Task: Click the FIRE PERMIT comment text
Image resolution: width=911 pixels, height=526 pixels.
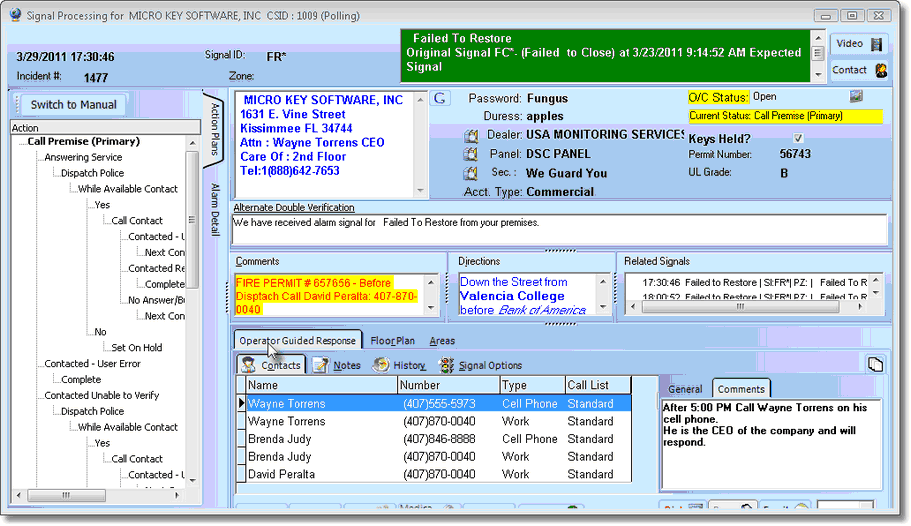Action: pyautogui.click(x=326, y=296)
